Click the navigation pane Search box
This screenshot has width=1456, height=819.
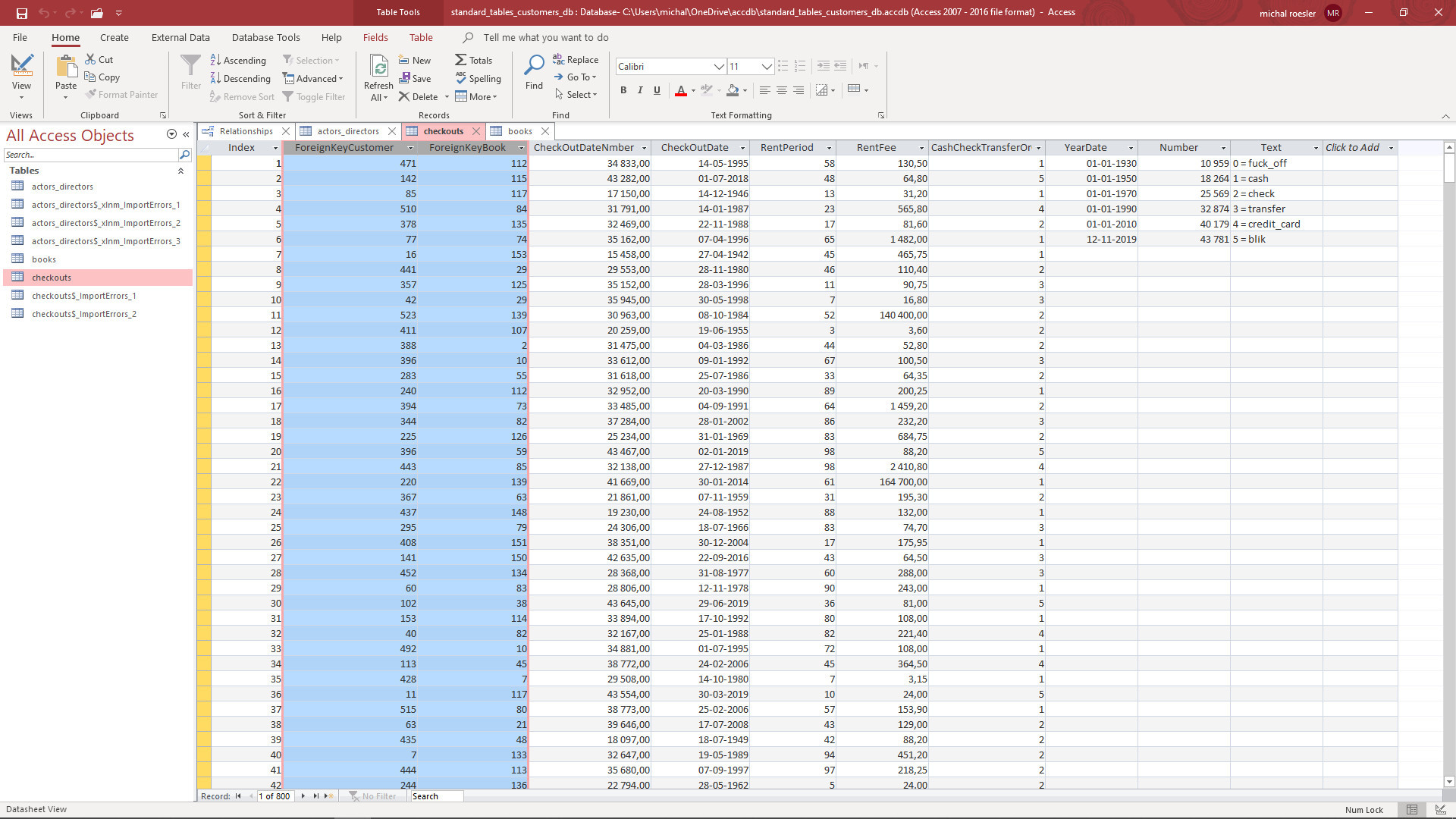click(90, 155)
